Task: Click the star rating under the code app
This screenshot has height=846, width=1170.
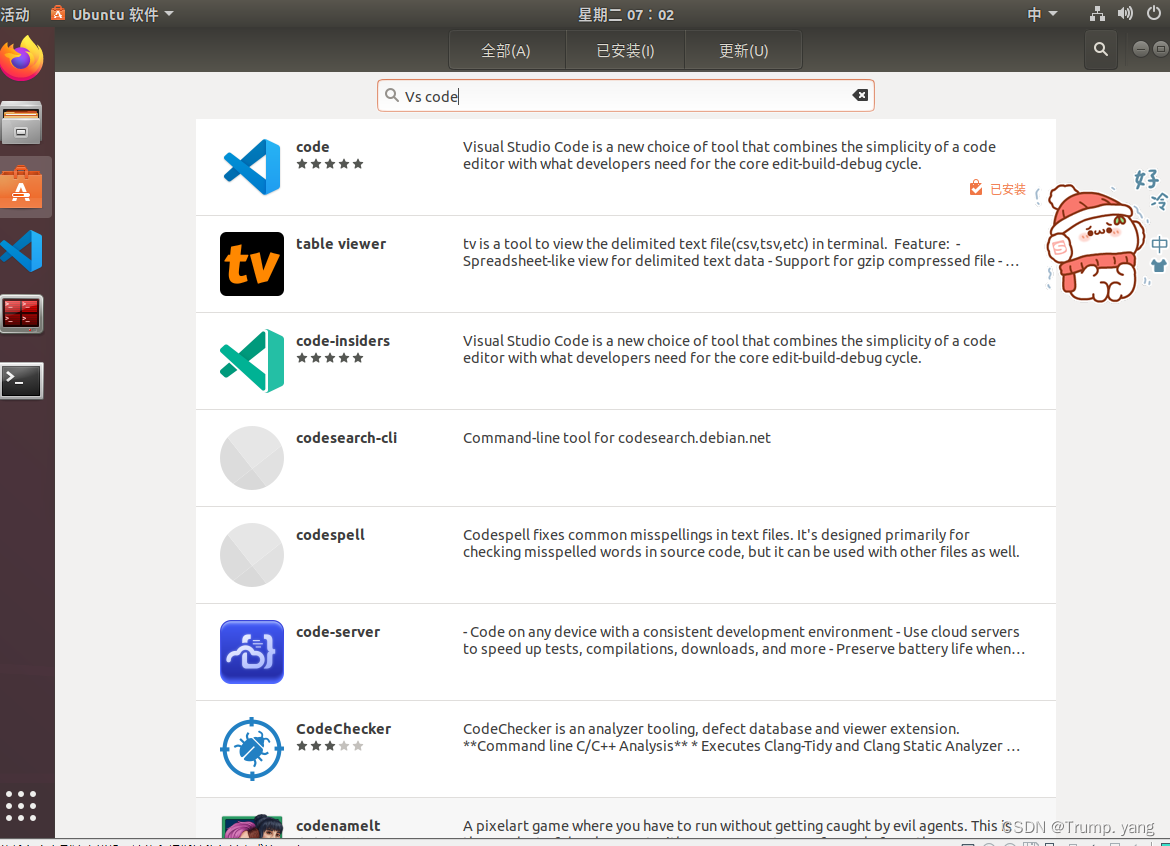Action: pyautogui.click(x=330, y=164)
